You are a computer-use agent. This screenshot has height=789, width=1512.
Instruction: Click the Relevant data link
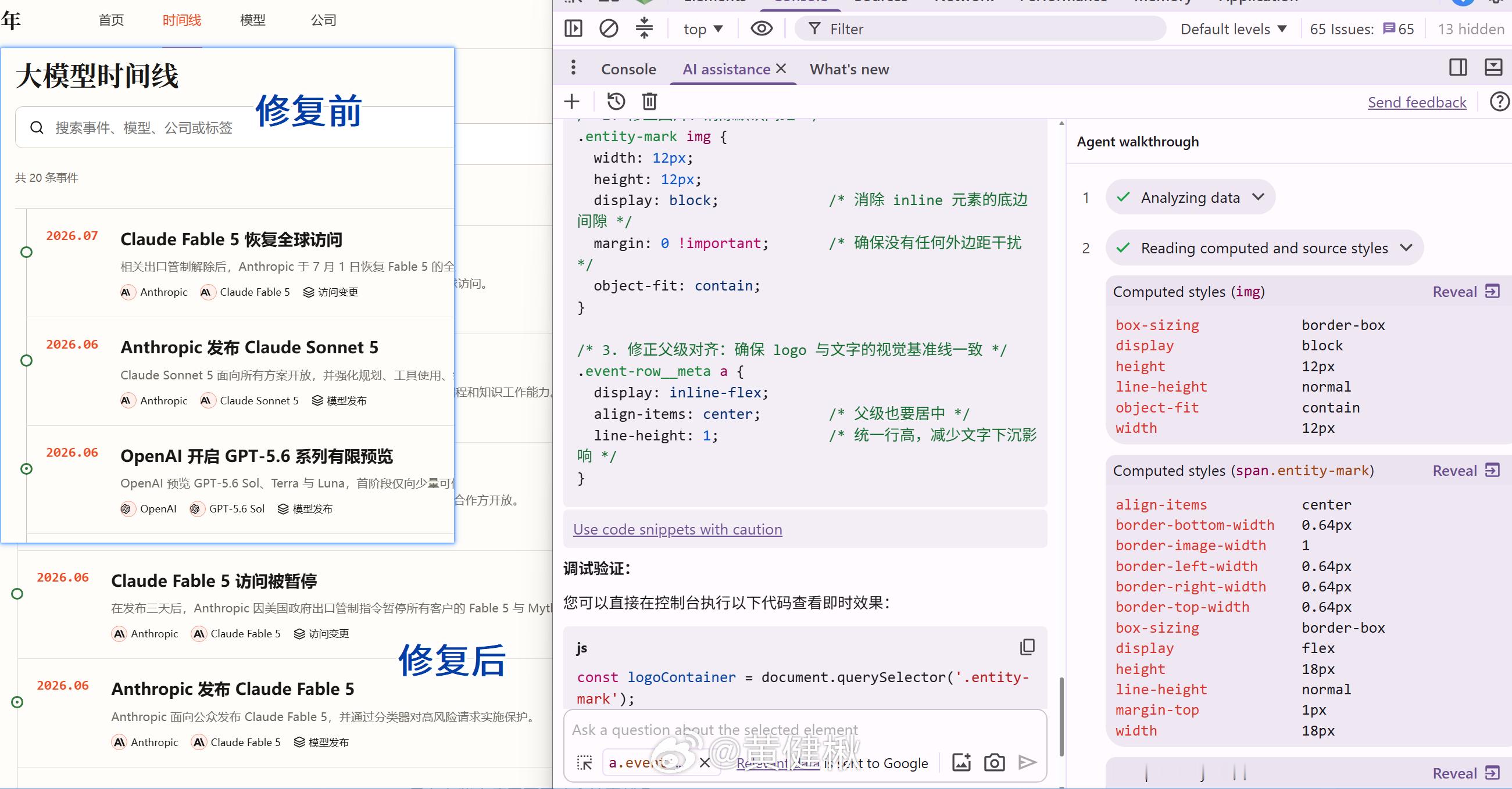pos(778,763)
